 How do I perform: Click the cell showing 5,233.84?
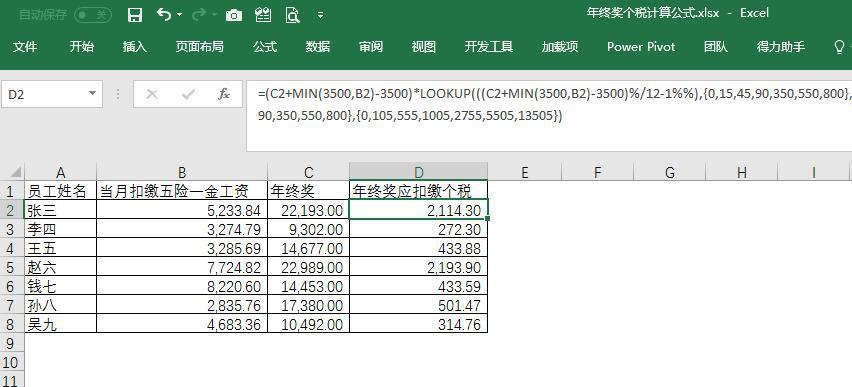(182, 210)
